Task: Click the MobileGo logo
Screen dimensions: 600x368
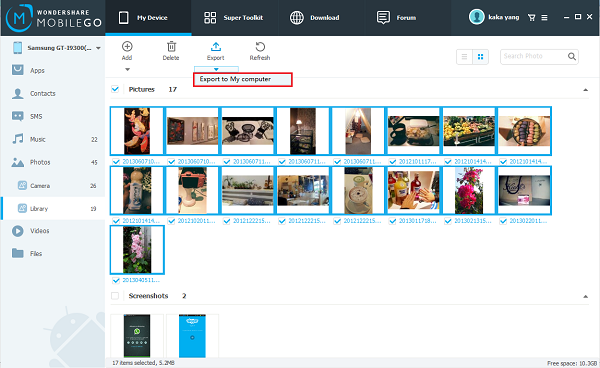Action: (53, 18)
